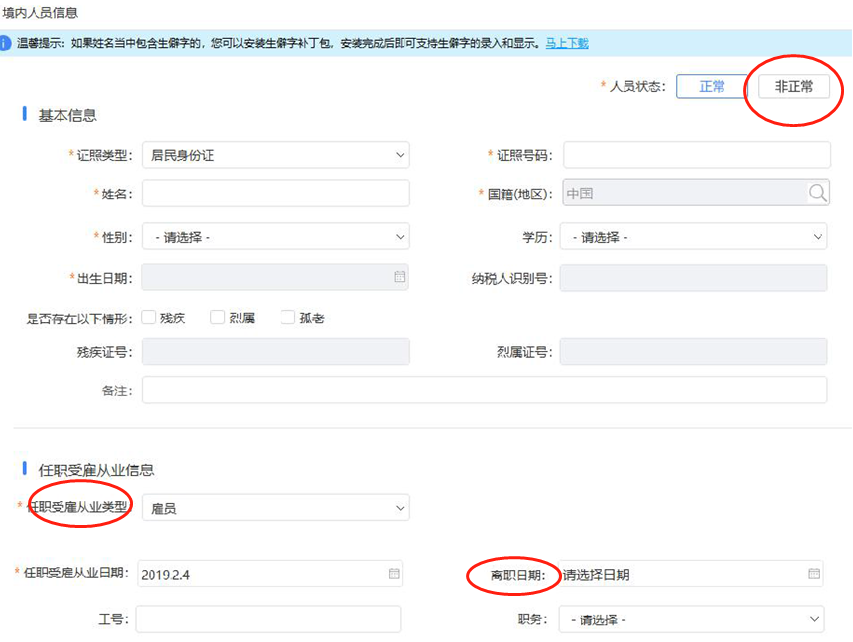Image resolution: width=853 pixels, height=642 pixels.
Task: Click into the 备注 input box
Action: 484,390
